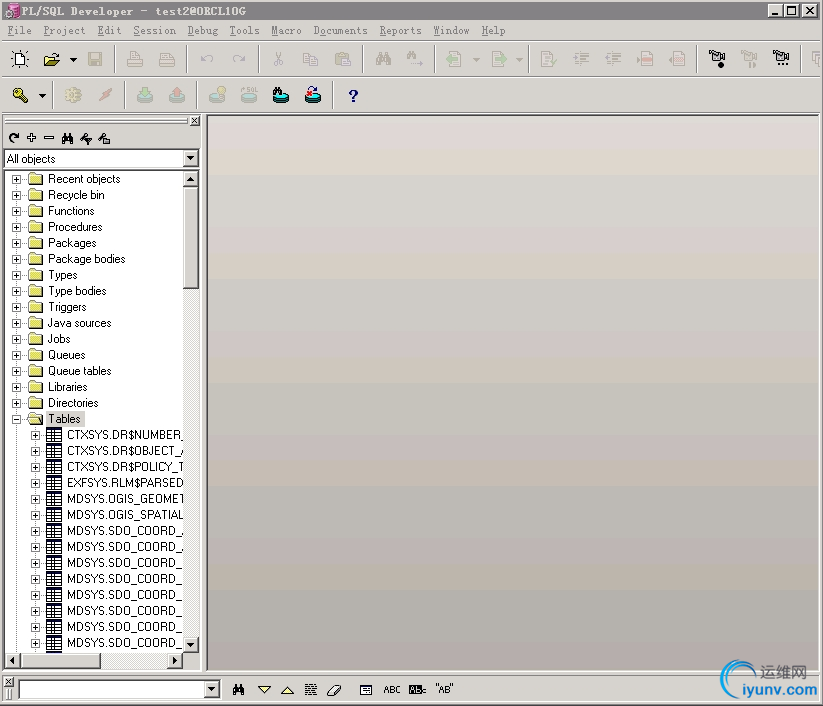823x706 pixels.
Task: Click the Print icon in toolbar
Action: (x=134, y=59)
